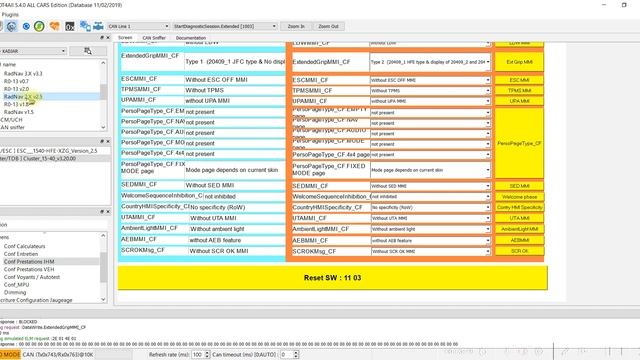Open the KADJAR vehicle dropdown

click(33, 51)
